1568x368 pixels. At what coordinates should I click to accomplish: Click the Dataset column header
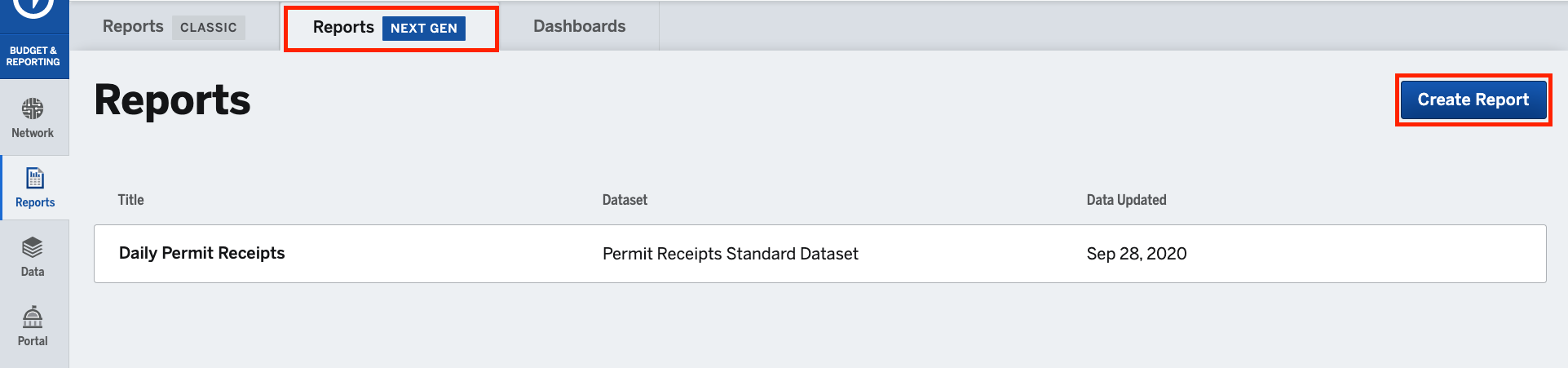coord(625,200)
